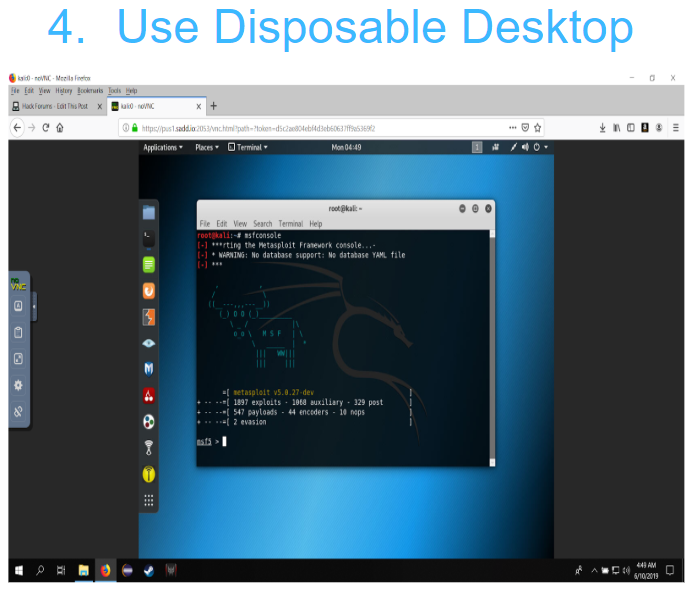Open the Firefox Bookmarks menu
The width and height of the screenshot is (693, 596).
point(90,91)
